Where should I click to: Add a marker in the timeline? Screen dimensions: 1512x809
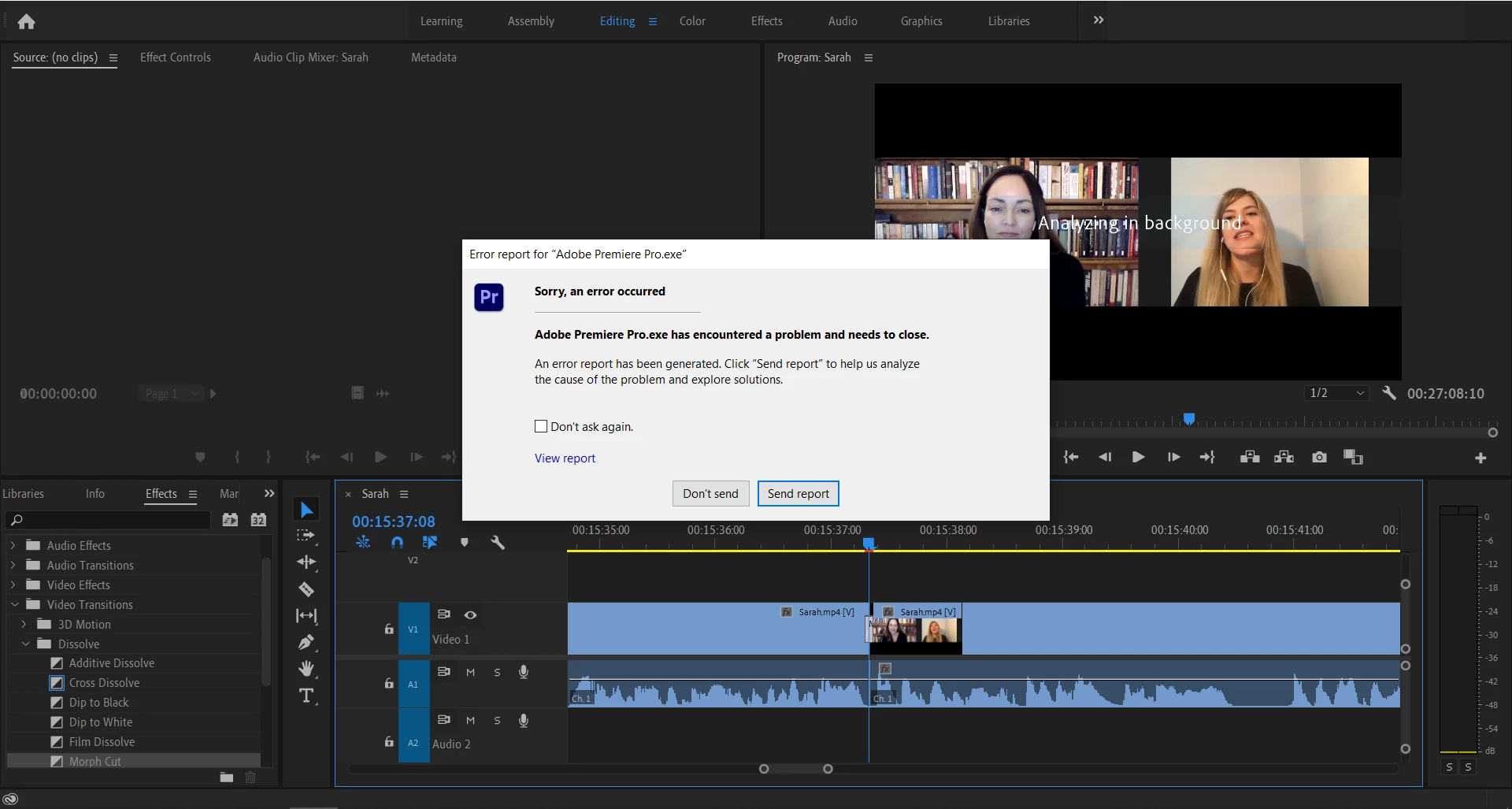465,542
